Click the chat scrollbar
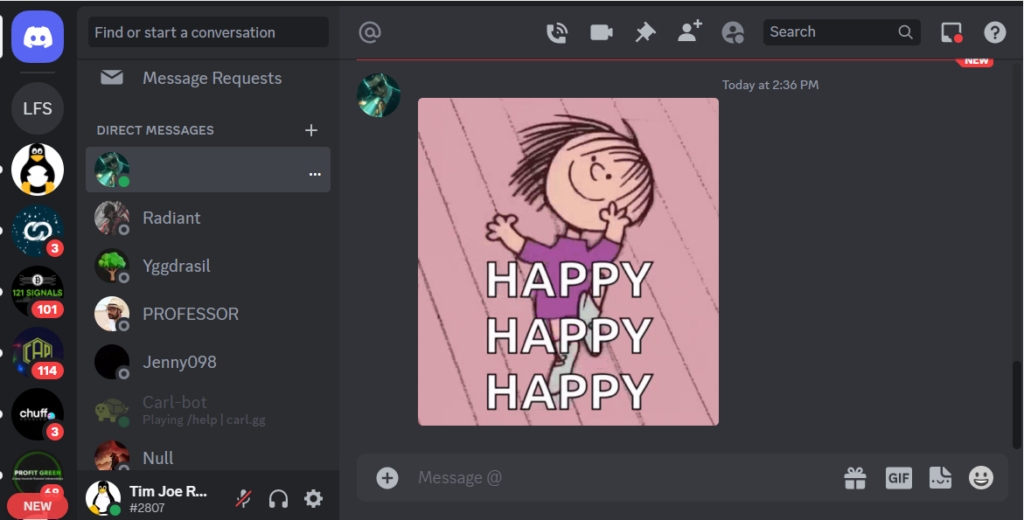1024x520 pixels. click(x=1016, y=404)
